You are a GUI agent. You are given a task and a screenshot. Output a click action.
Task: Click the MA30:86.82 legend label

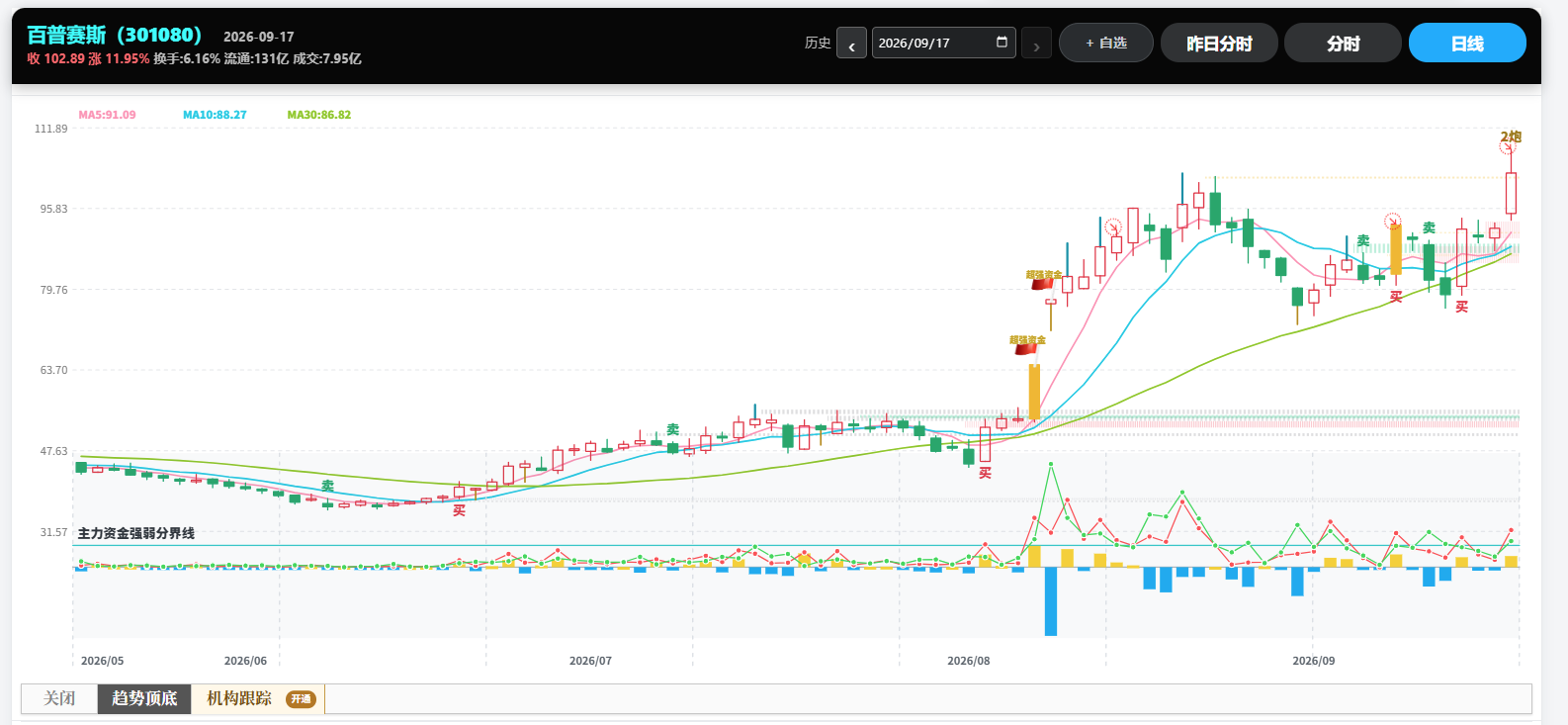point(318,115)
